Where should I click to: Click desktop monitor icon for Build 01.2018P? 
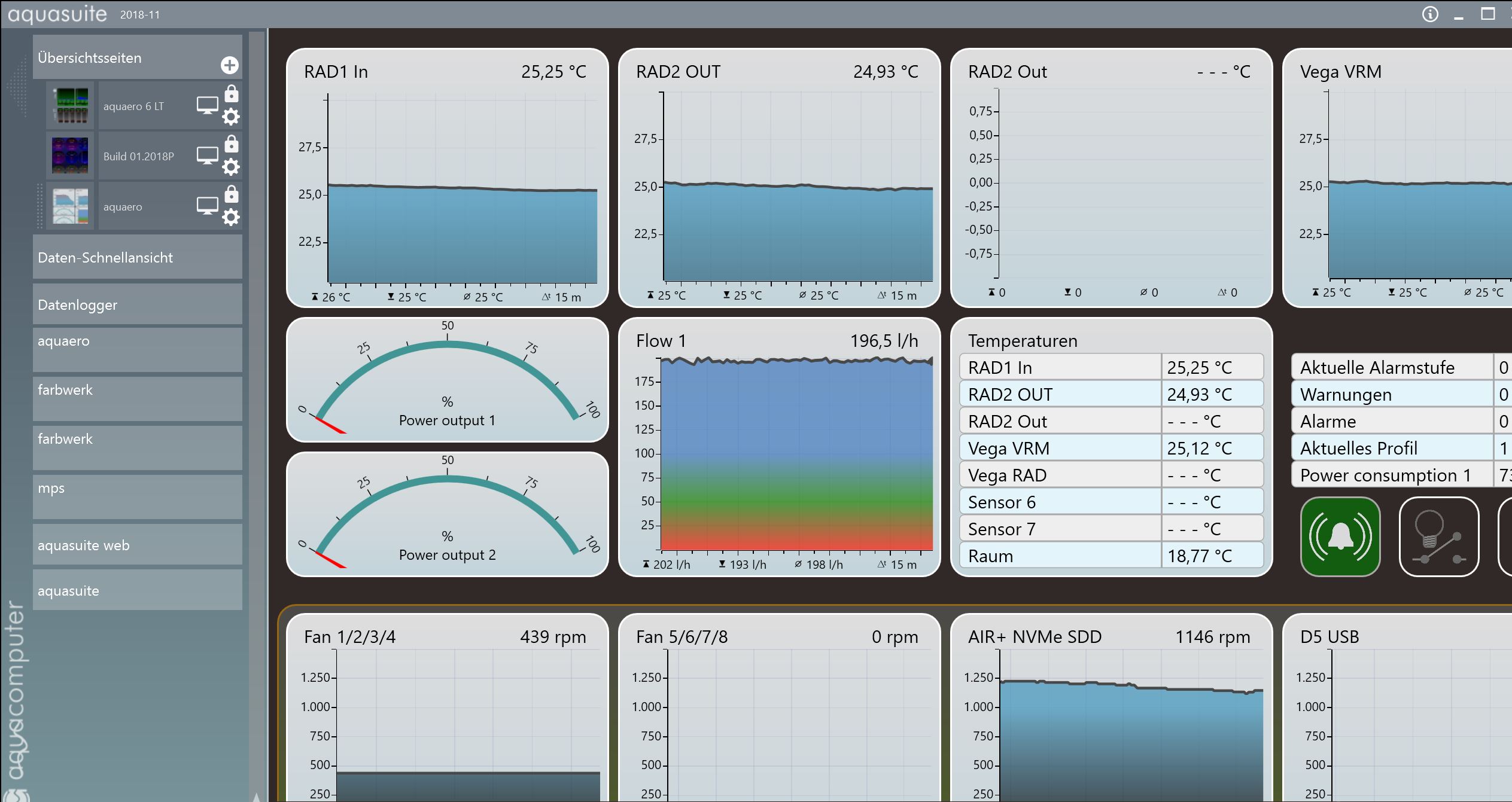pyautogui.click(x=207, y=155)
